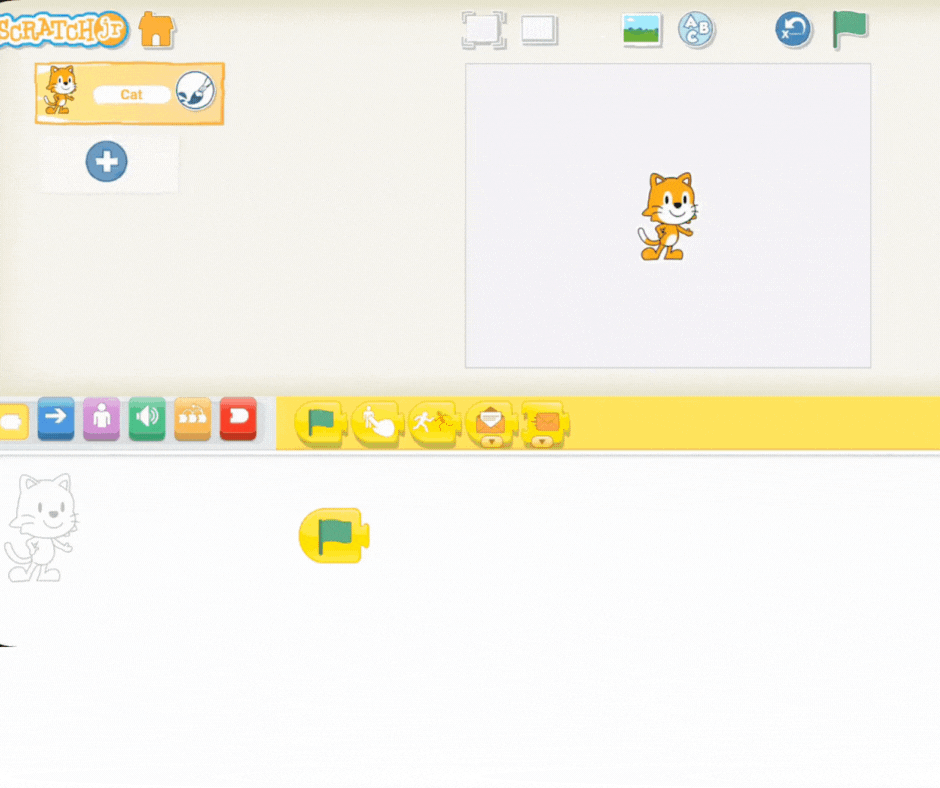Edit Cat in the paint editor
Image resolution: width=940 pixels, height=788 pixels.
(x=194, y=93)
